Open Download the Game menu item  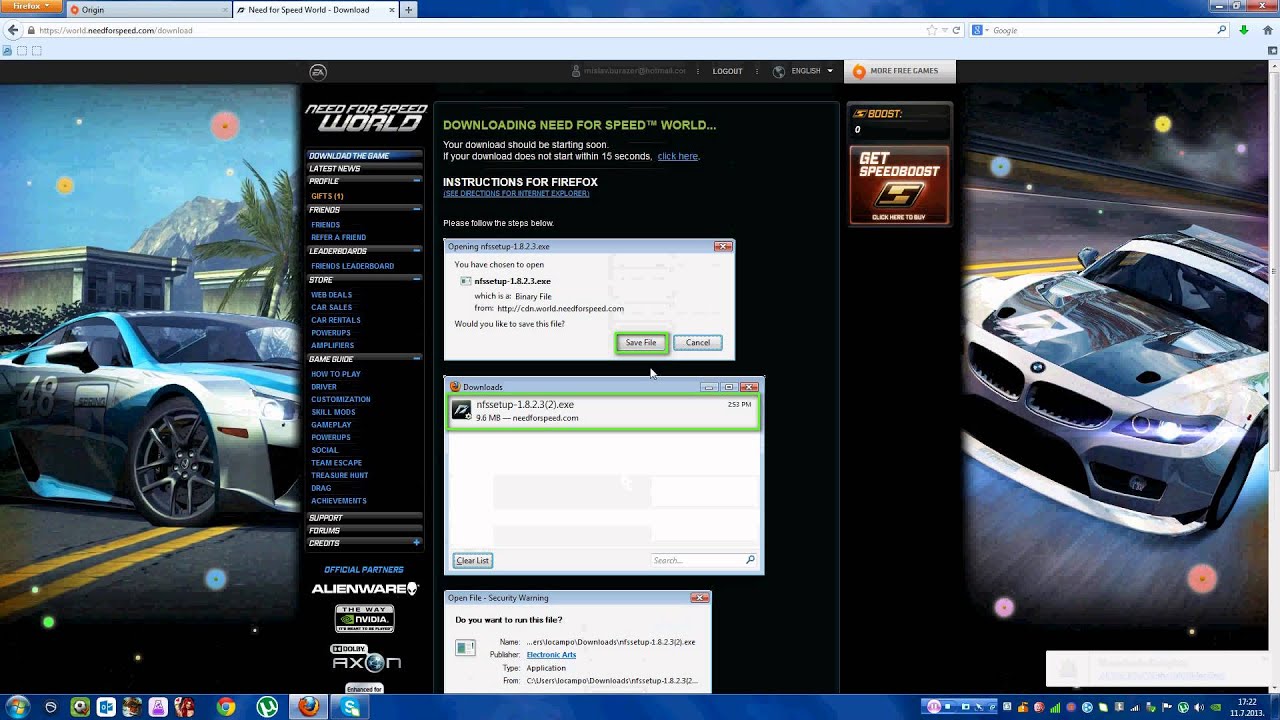coord(364,156)
